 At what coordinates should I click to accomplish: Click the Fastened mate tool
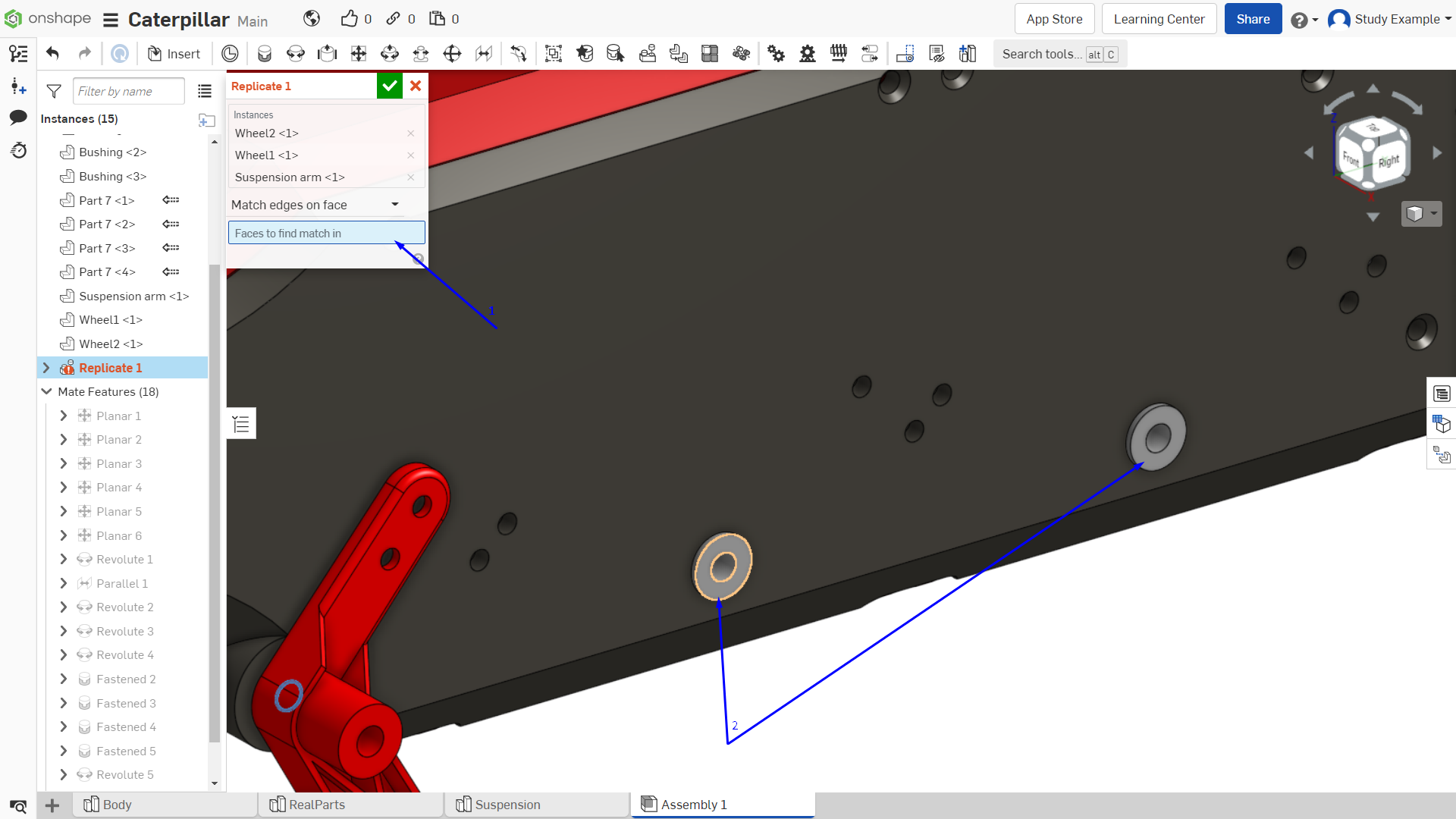(264, 54)
